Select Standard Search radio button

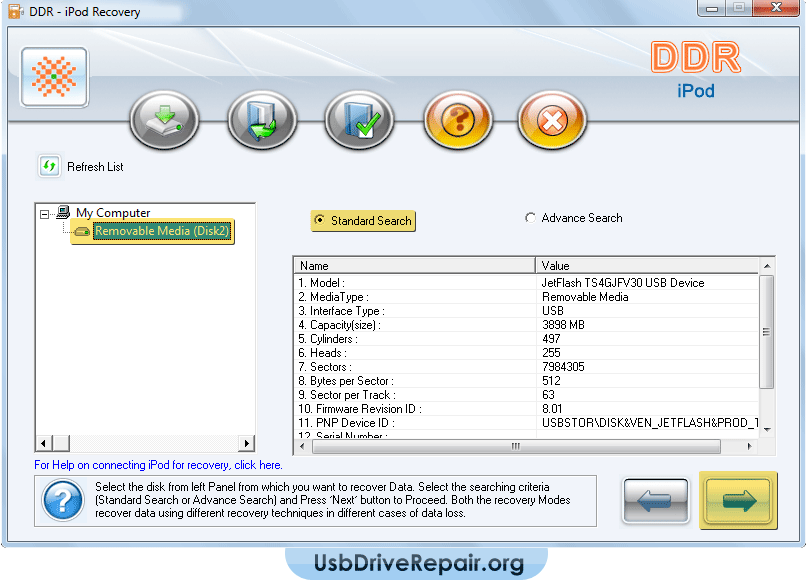320,220
